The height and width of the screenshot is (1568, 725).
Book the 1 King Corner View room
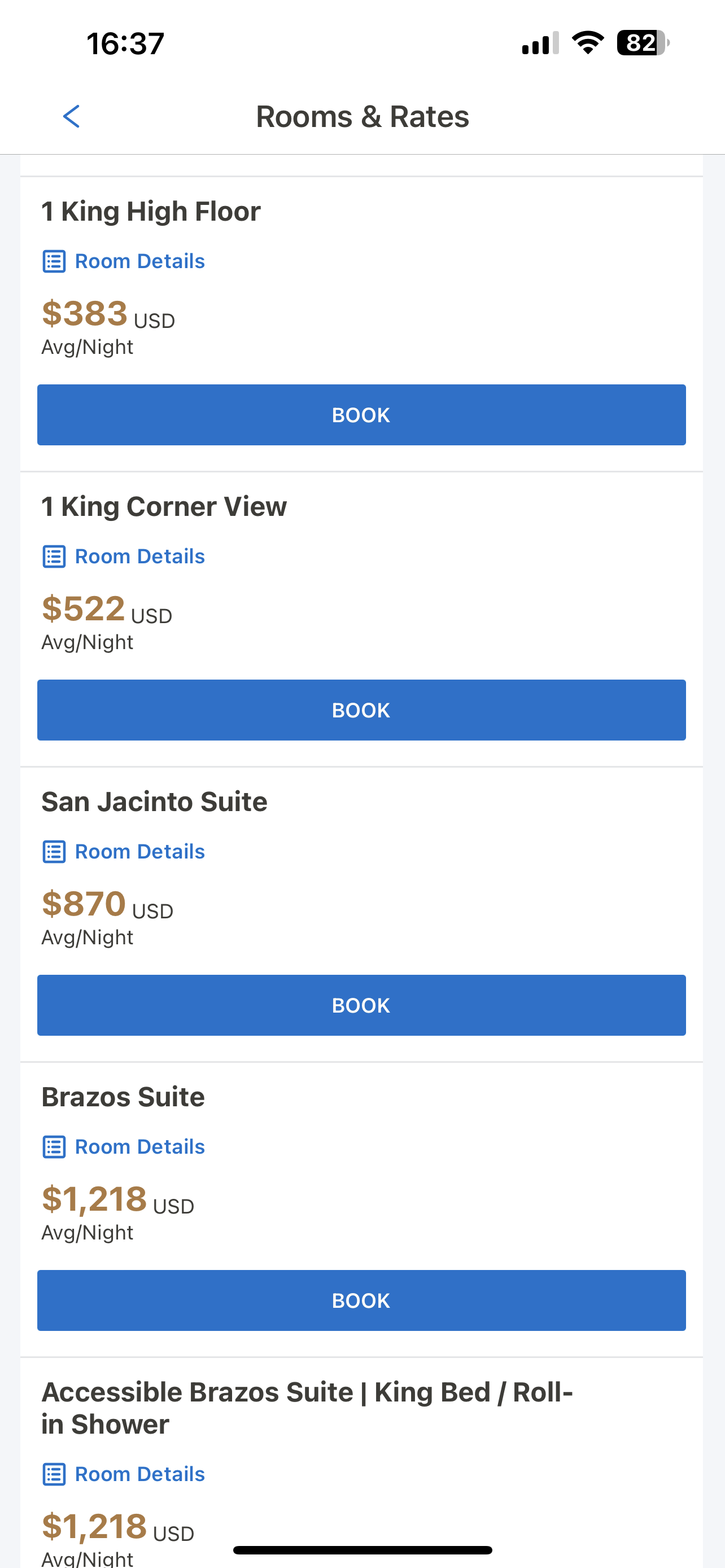point(361,711)
